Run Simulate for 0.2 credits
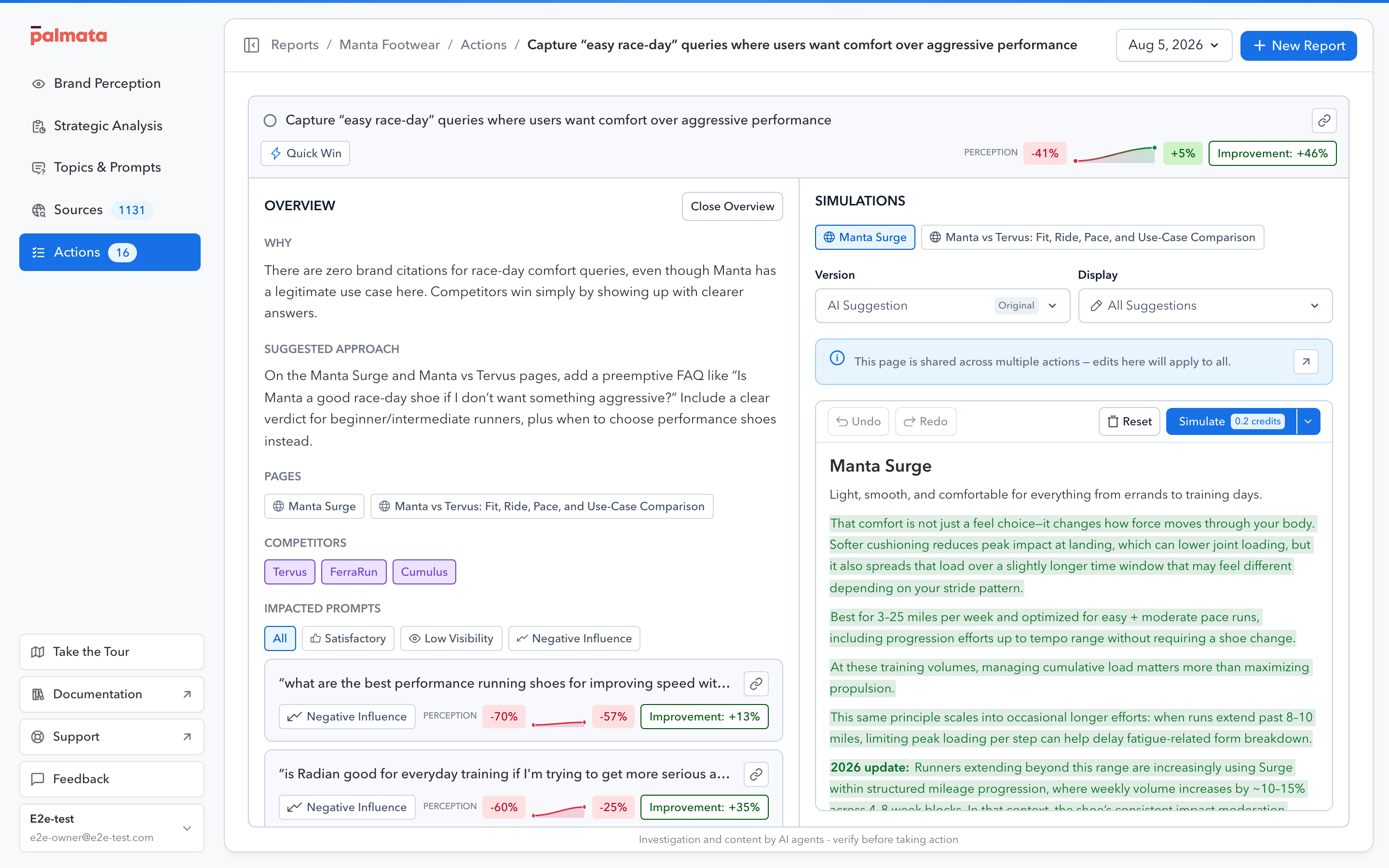This screenshot has width=1389, height=868. [1231, 421]
